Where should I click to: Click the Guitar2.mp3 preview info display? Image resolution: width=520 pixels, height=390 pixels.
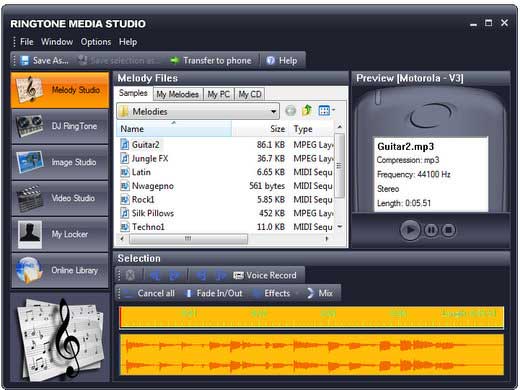(x=431, y=174)
